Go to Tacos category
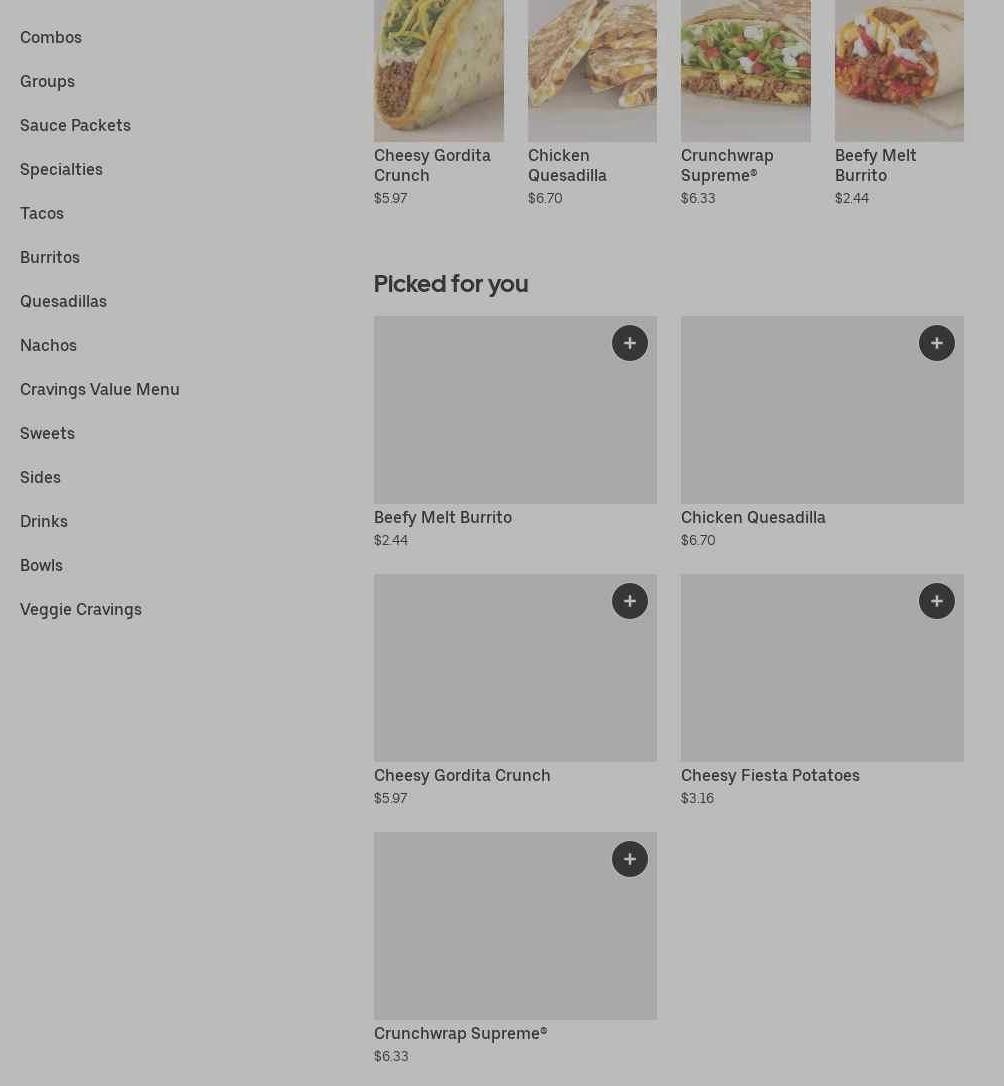1004x1086 pixels. tap(42, 213)
